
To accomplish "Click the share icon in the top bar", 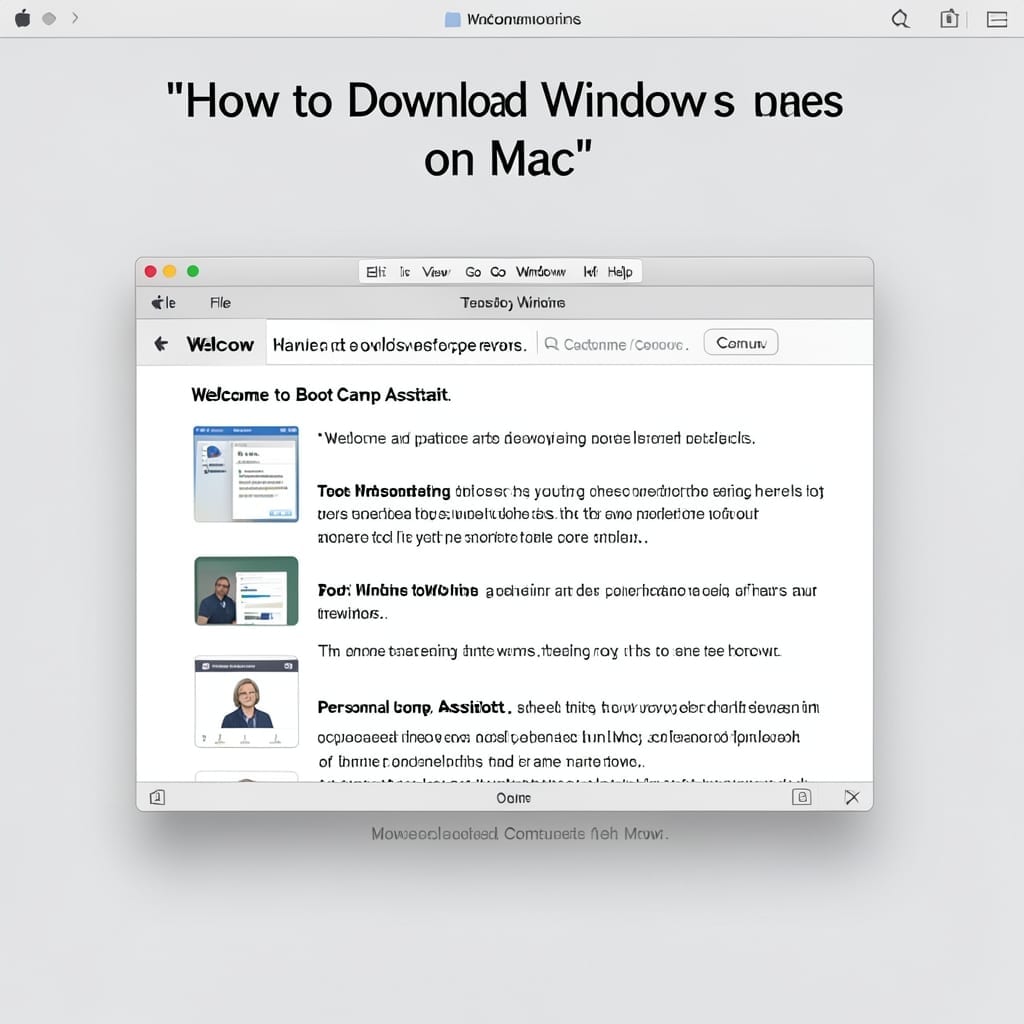I will (950, 18).
